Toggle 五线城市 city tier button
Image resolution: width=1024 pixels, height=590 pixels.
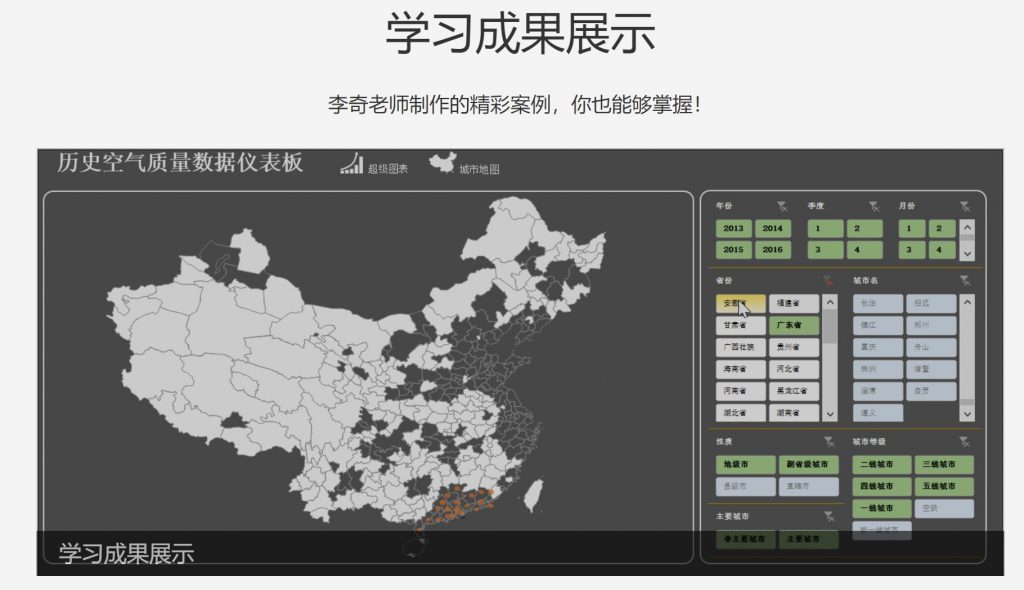(x=944, y=486)
